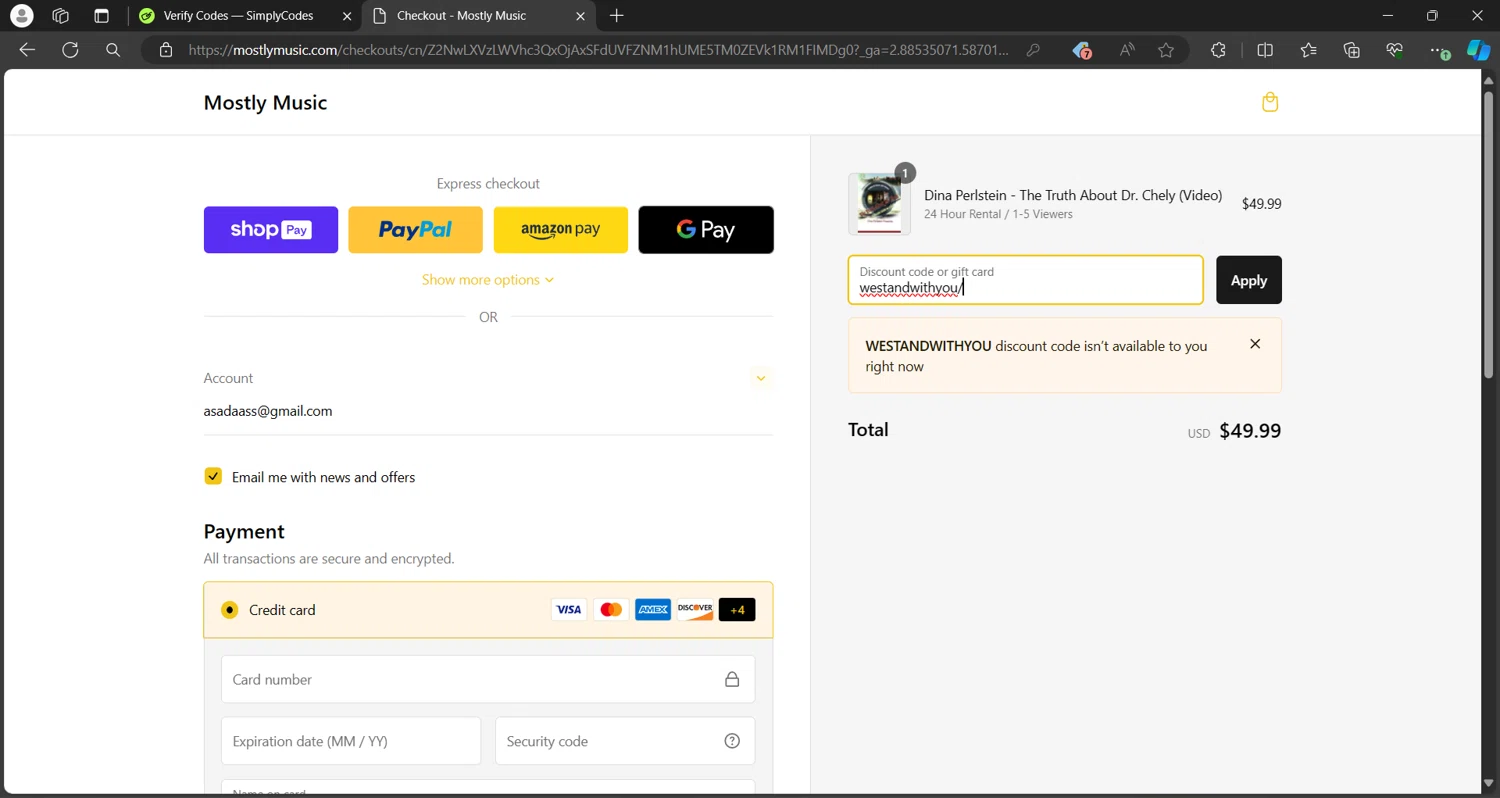1500x798 pixels.
Task: Open a new tab with the plus icon
Action: [x=617, y=16]
